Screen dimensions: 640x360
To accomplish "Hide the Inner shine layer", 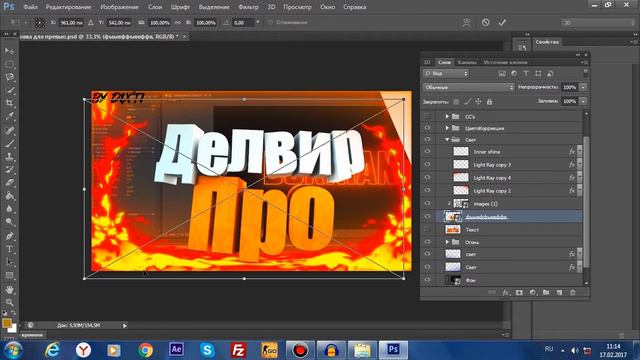I will point(427,151).
